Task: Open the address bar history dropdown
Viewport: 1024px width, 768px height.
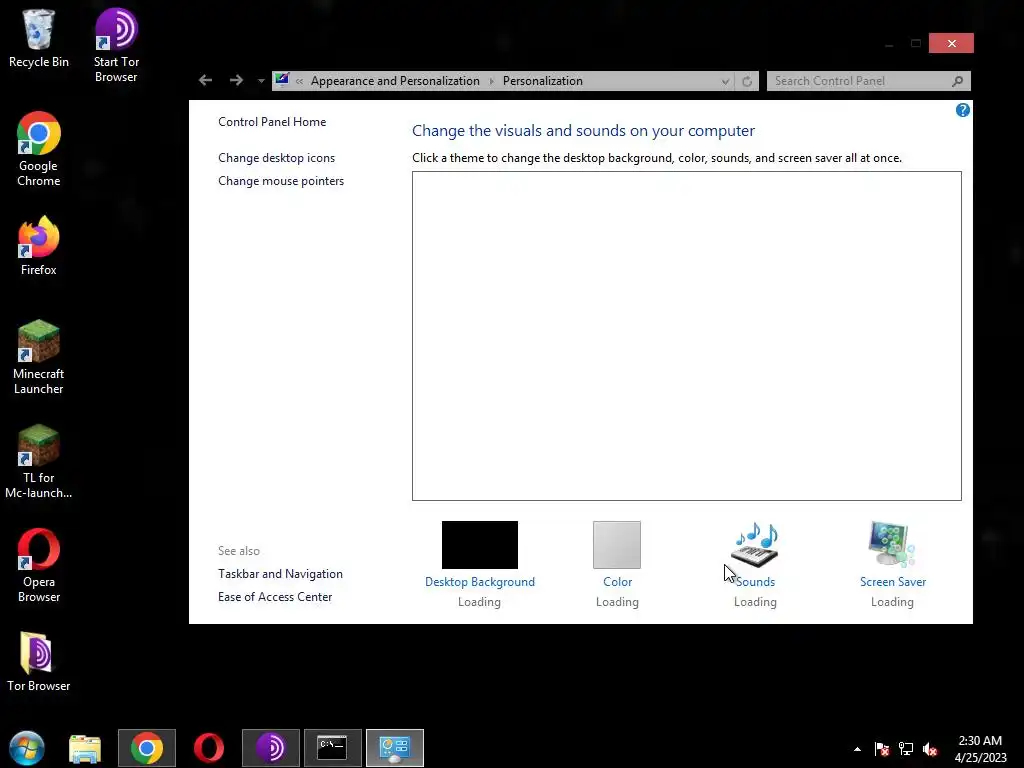Action: (726, 81)
